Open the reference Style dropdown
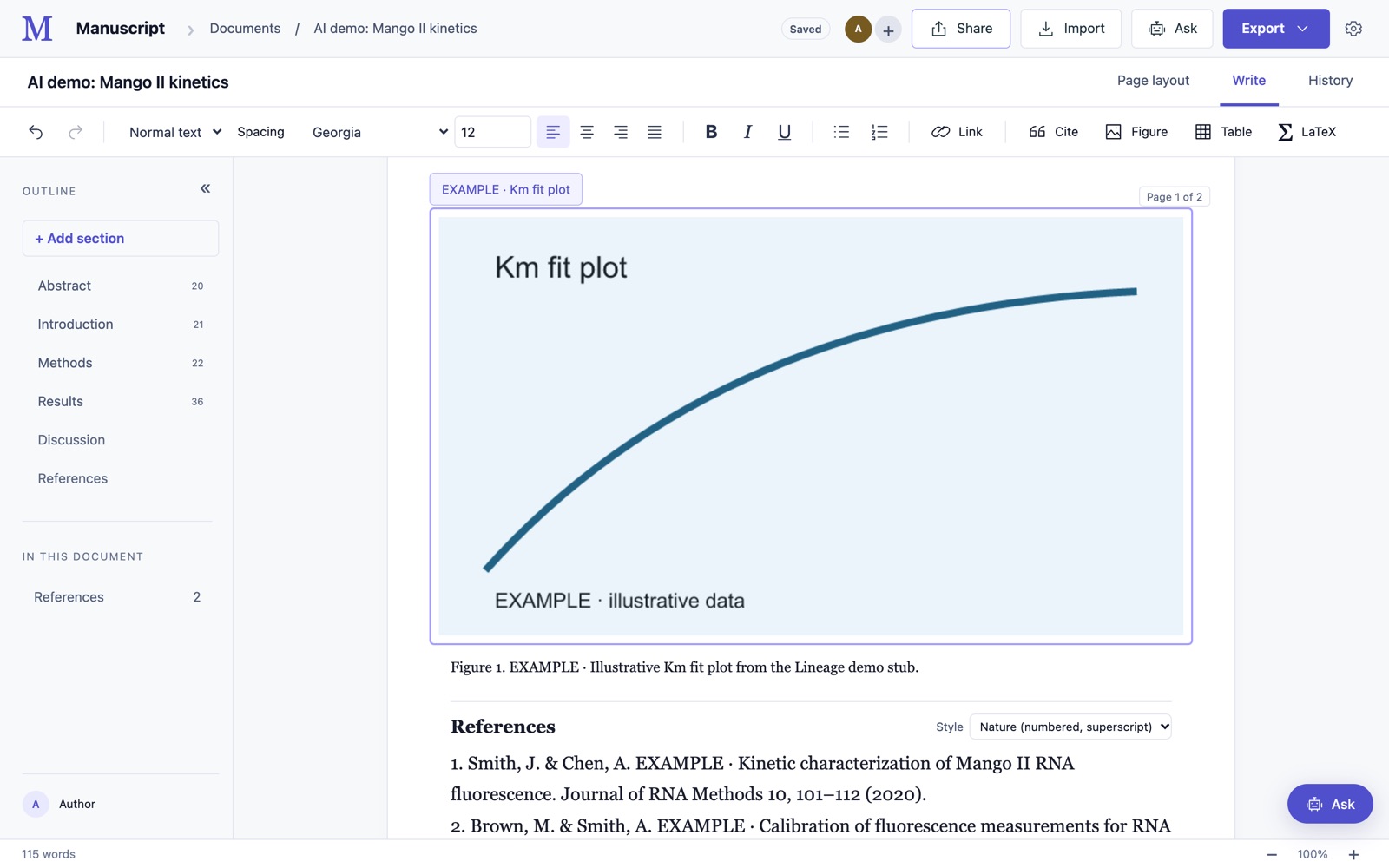The width and height of the screenshot is (1389, 868). pyautogui.click(x=1070, y=727)
